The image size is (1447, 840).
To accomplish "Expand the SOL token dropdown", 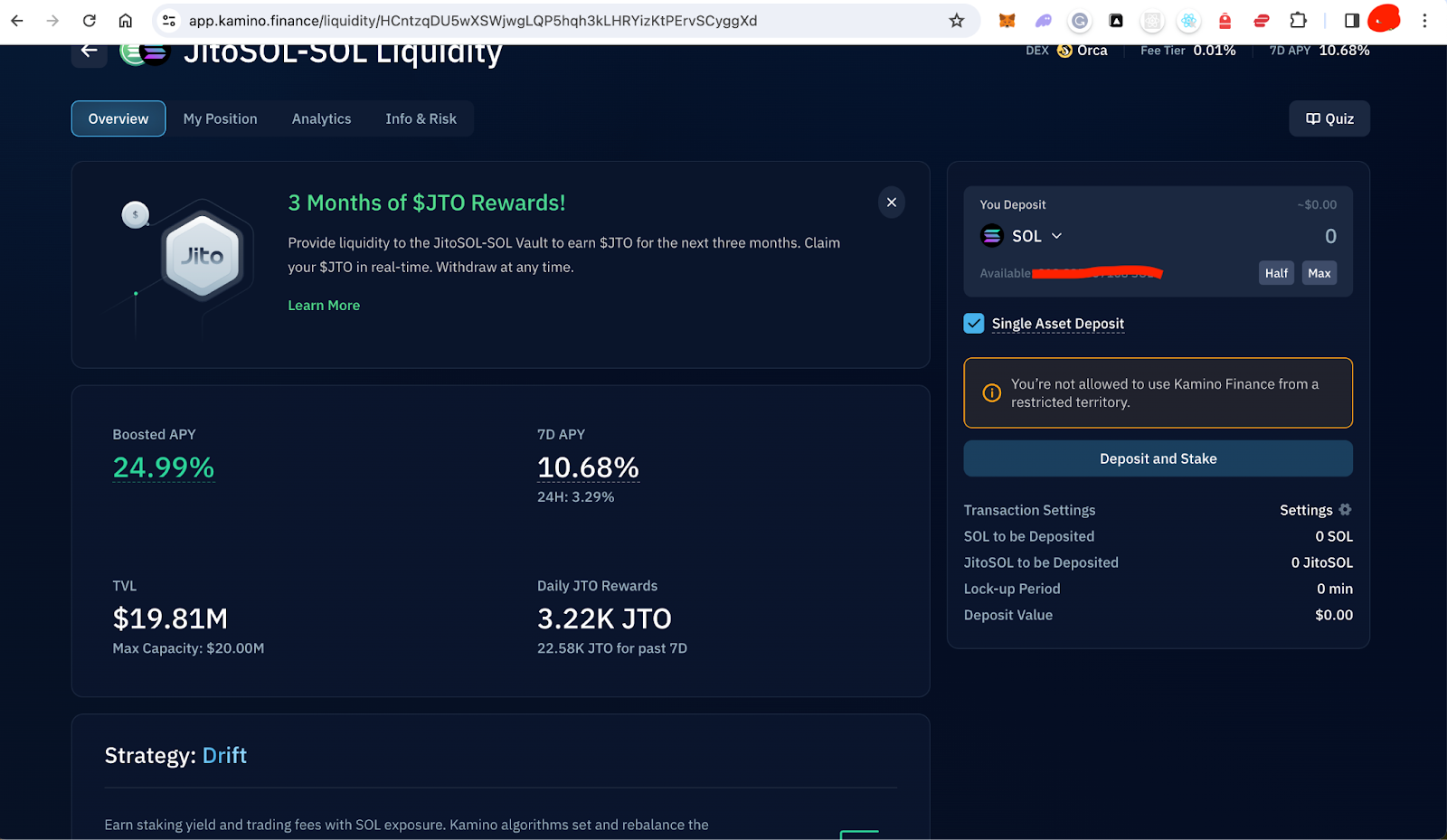I will tap(1056, 236).
